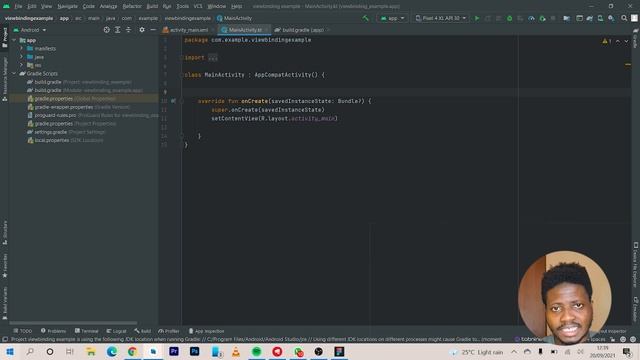Click the Project Structure folder icon in toolbar
This screenshot has width=640, height=360.
click(x=567, y=18)
